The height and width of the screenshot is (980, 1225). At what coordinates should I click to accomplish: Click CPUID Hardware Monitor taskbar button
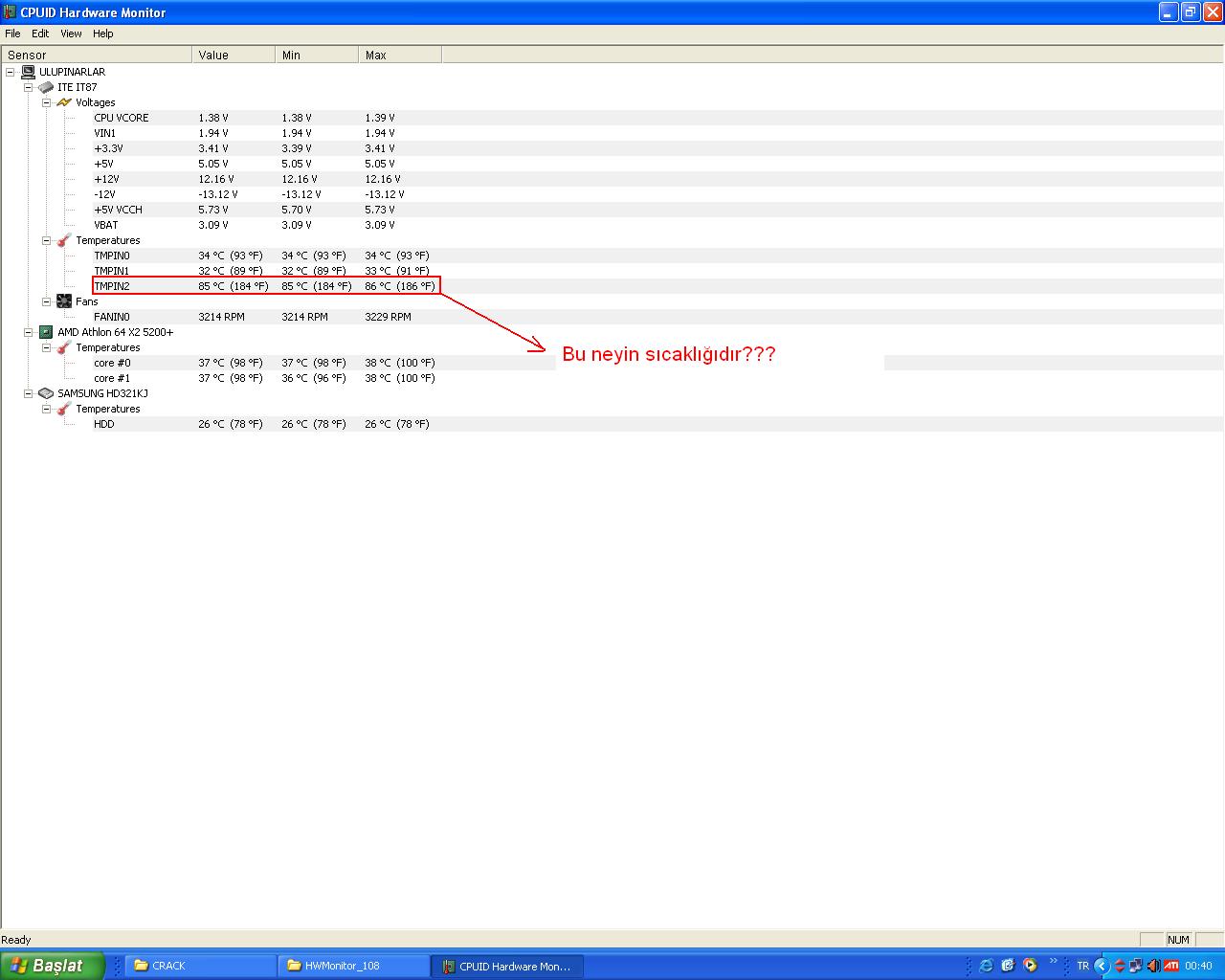(x=507, y=966)
